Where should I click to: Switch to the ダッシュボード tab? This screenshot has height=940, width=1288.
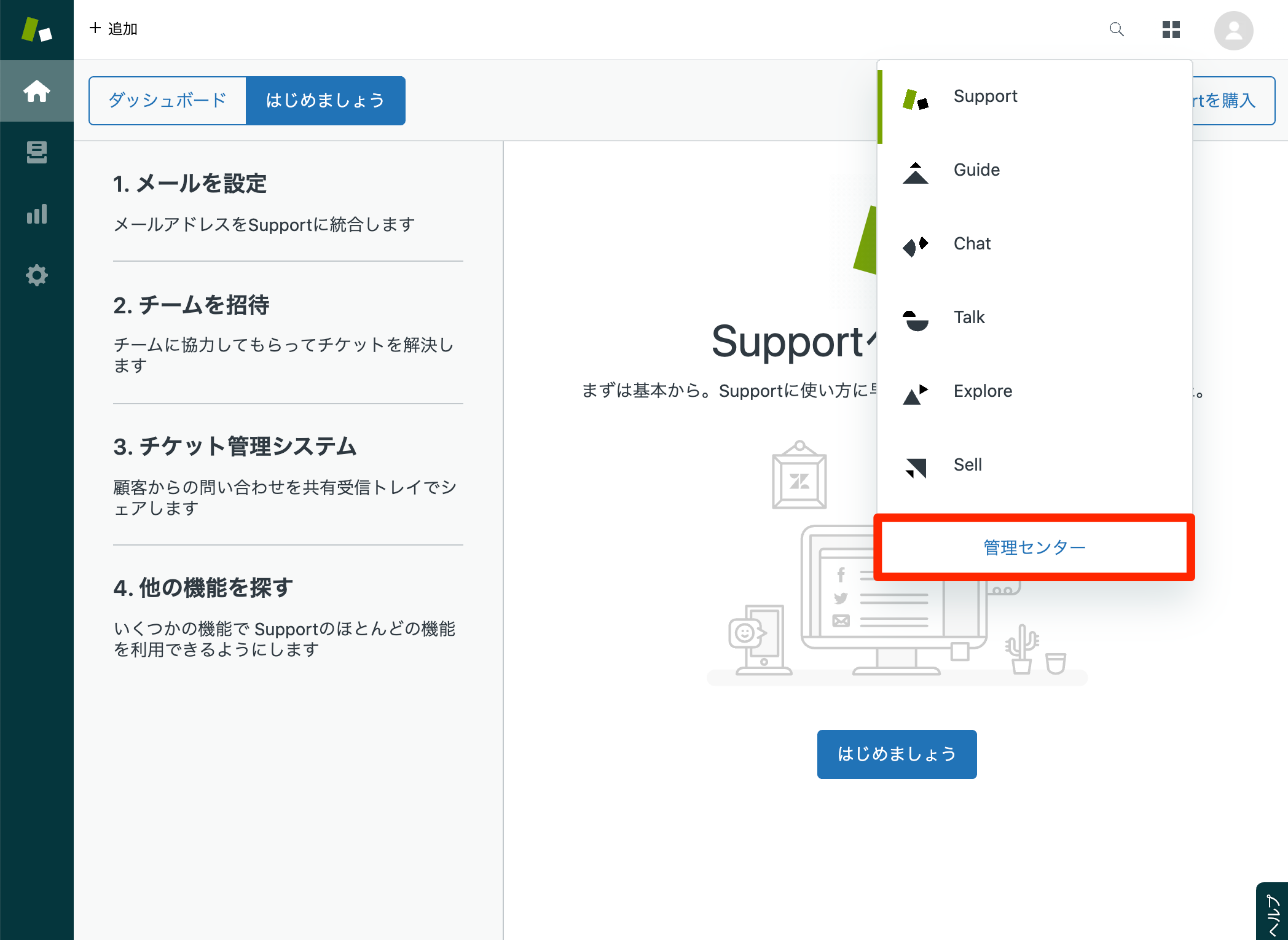[x=167, y=100]
